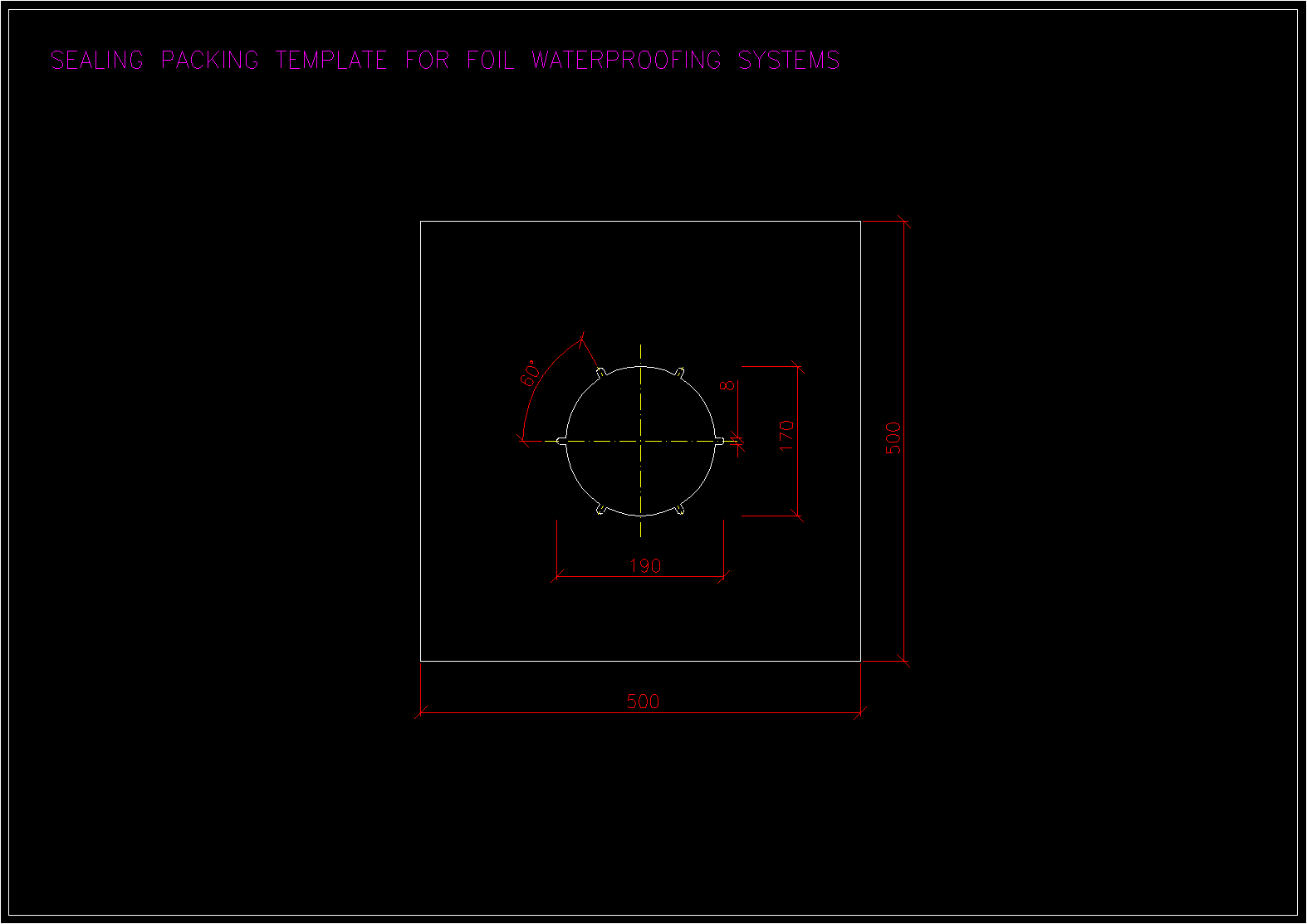Select the bottom tick of the vertical 500 dimension
1307x924 pixels.
click(x=904, y=662)
